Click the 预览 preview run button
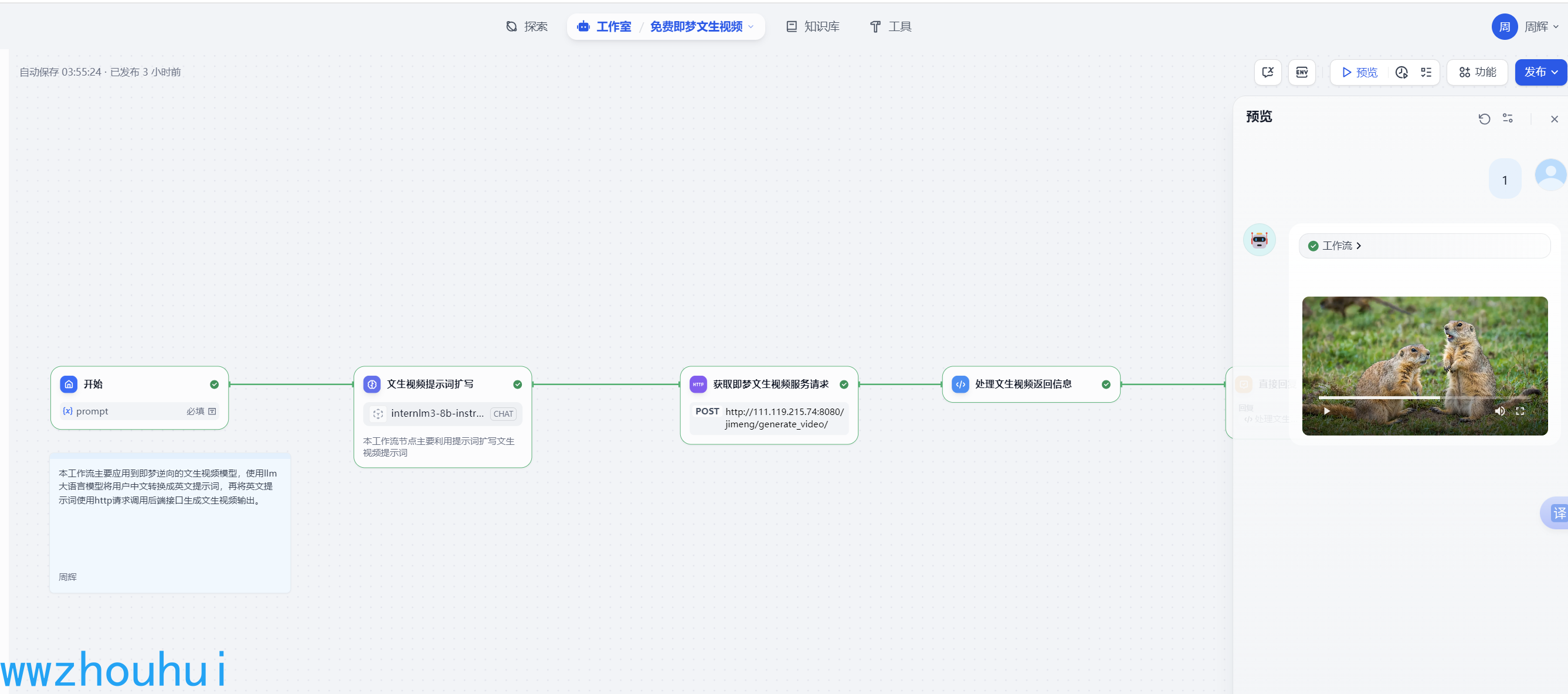Image resolution: width=1568 pixels, height=694 pixels. pyautogui.click(x=1359, y=72)
